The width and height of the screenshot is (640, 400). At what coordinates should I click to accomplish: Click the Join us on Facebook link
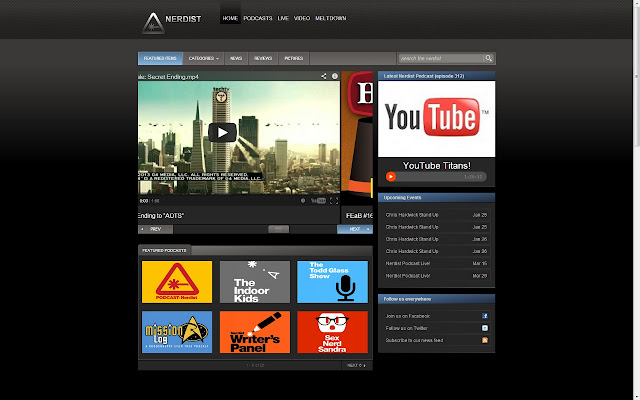[407, 316]
